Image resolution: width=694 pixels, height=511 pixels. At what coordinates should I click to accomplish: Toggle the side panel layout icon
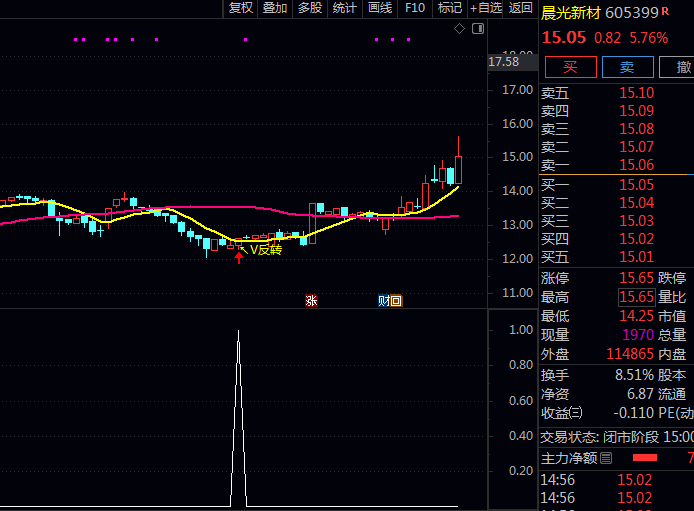478,29
